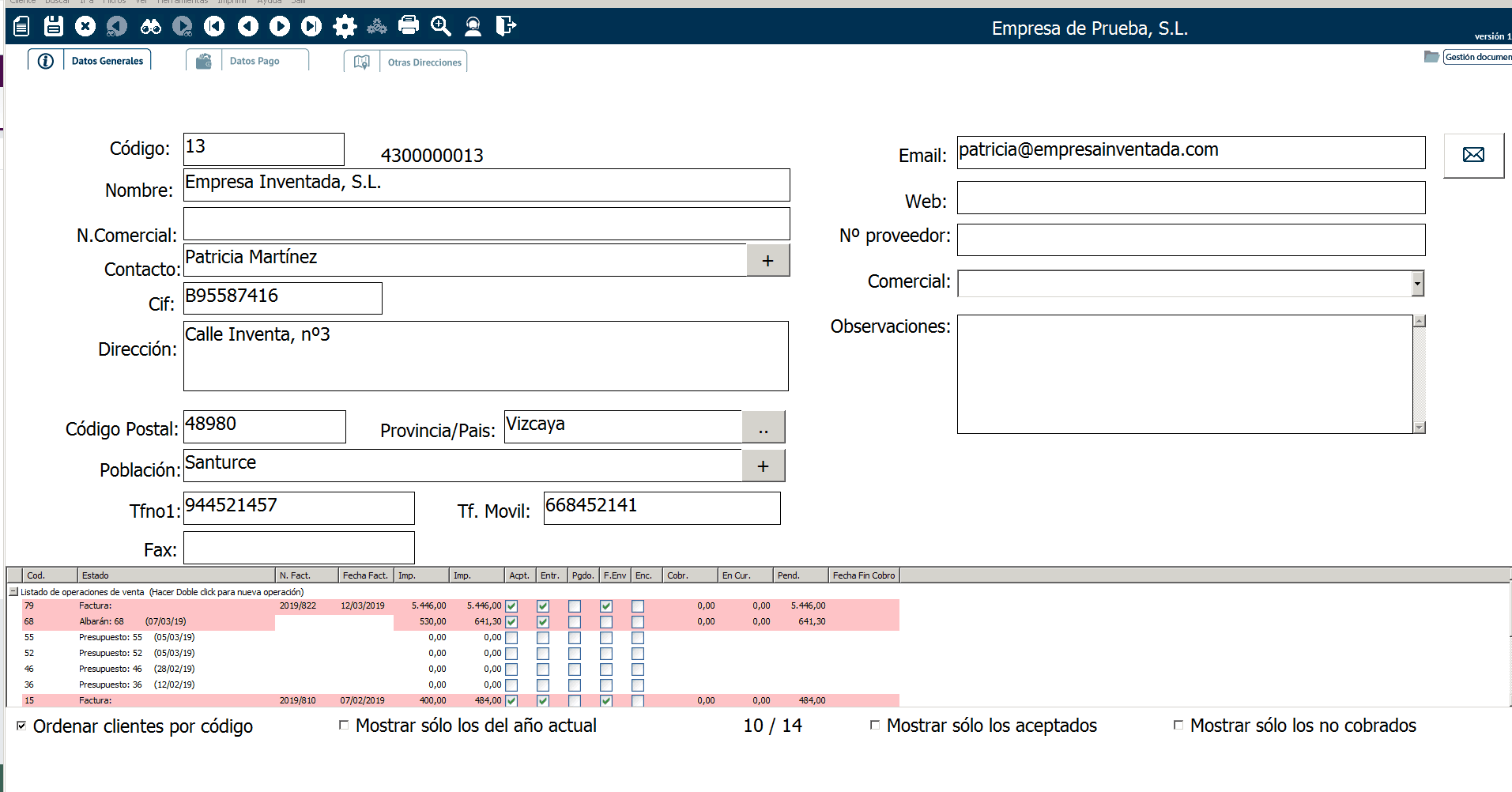Click the printer icon
This screenshot has height=792, width=1512.
(409, 25)
